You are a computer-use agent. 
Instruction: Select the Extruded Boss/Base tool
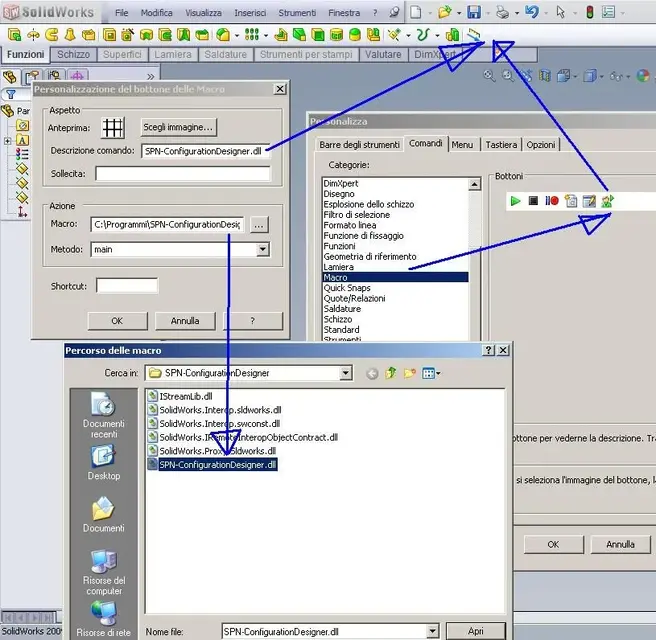pyautogui.click(x=15, y=35)
